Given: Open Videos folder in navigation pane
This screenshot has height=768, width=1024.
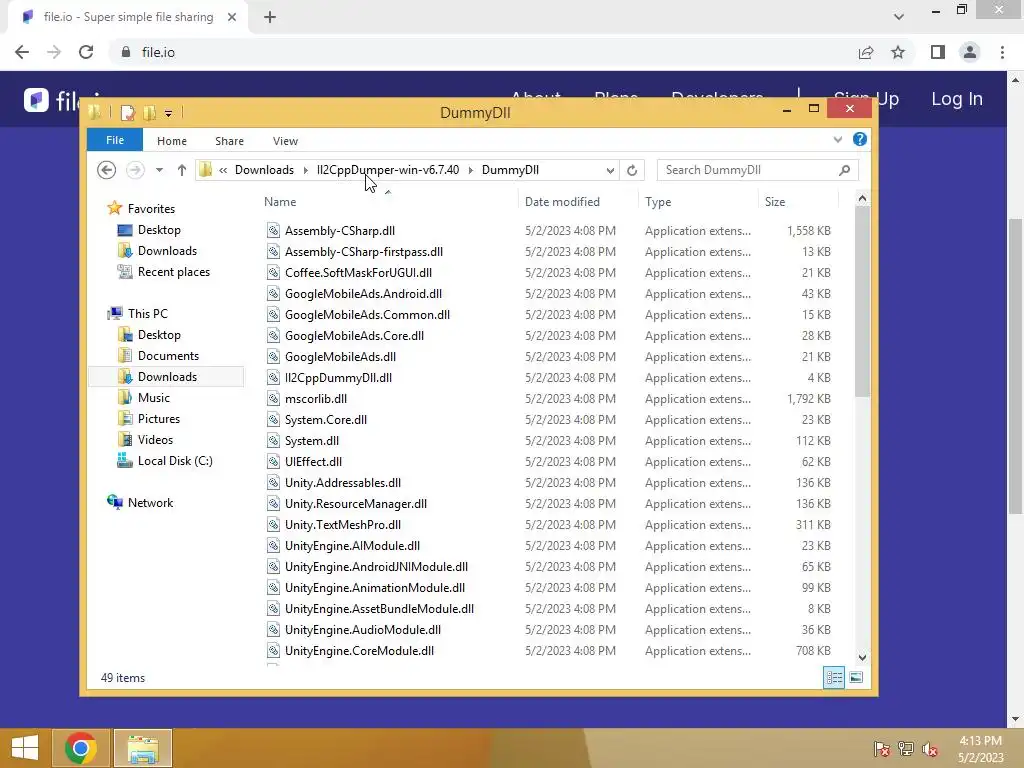Looking at the screenshot, I should pyautogui.click(x=155, y=440).
